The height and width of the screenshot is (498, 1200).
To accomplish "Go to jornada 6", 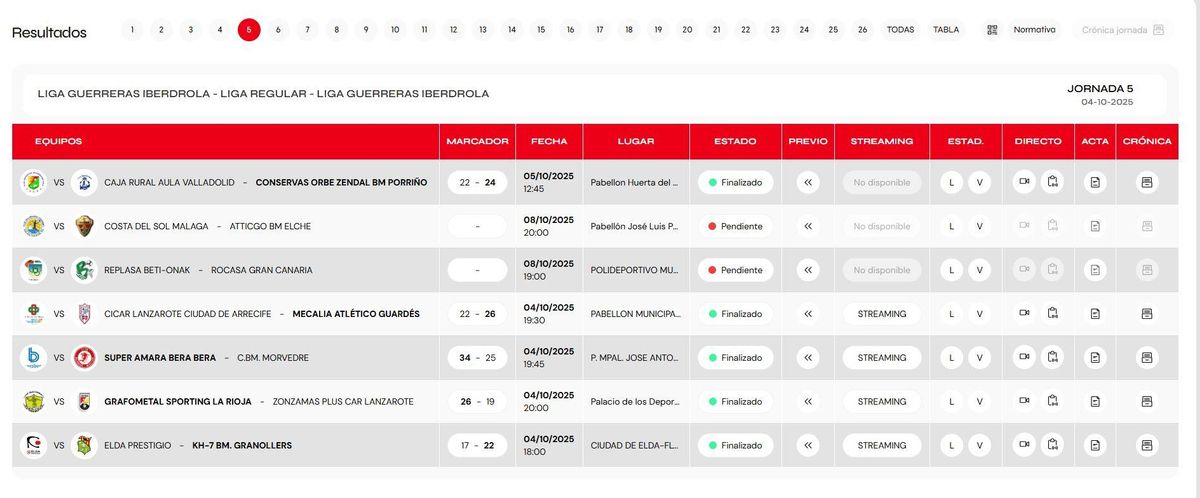I will point(278,30).
